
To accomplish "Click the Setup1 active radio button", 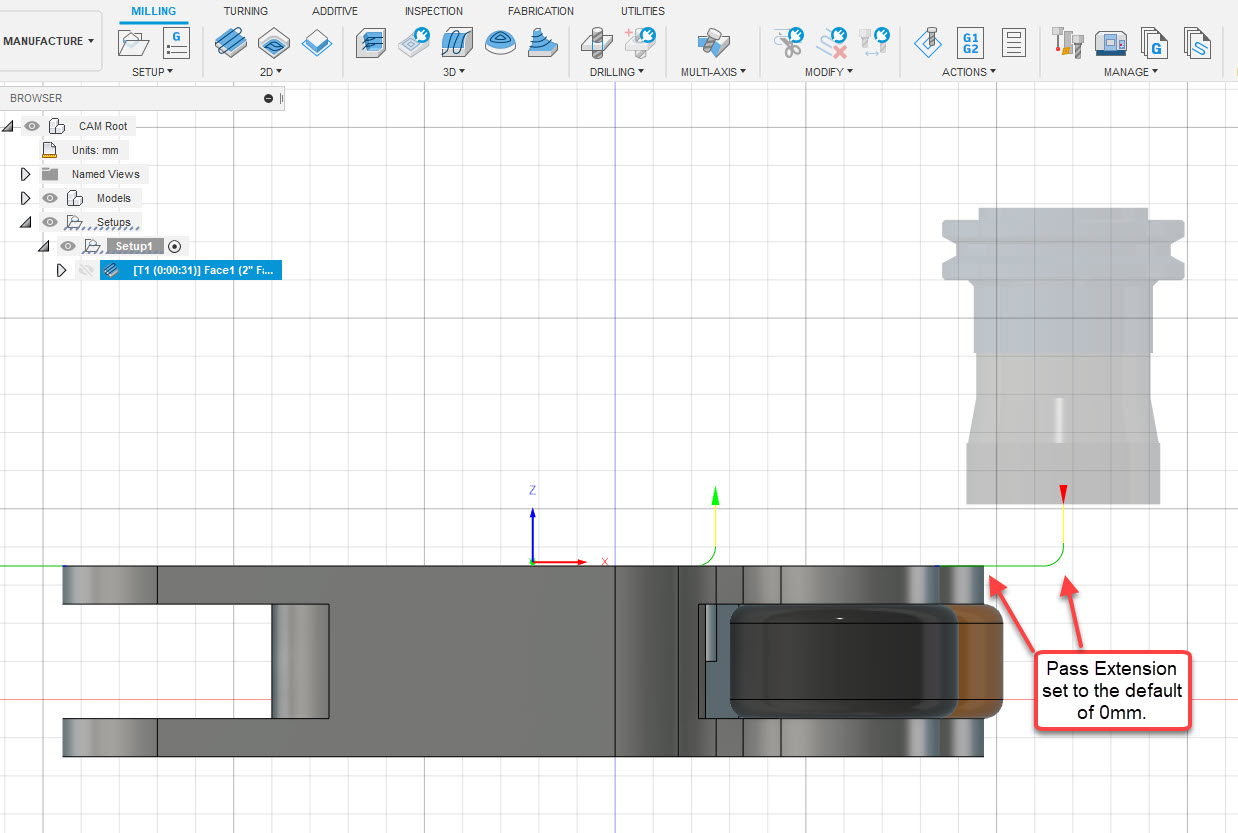I will [174, 246].
